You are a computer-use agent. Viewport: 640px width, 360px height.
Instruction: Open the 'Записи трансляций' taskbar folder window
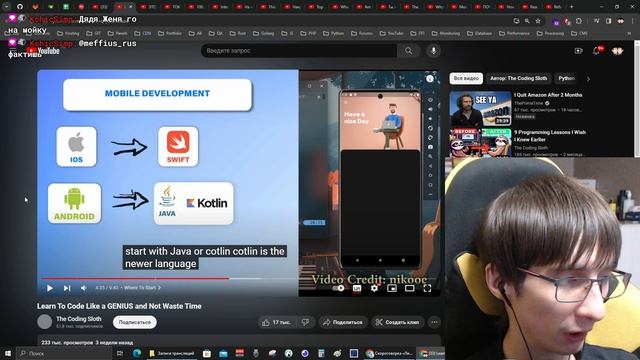click(171, 353)
